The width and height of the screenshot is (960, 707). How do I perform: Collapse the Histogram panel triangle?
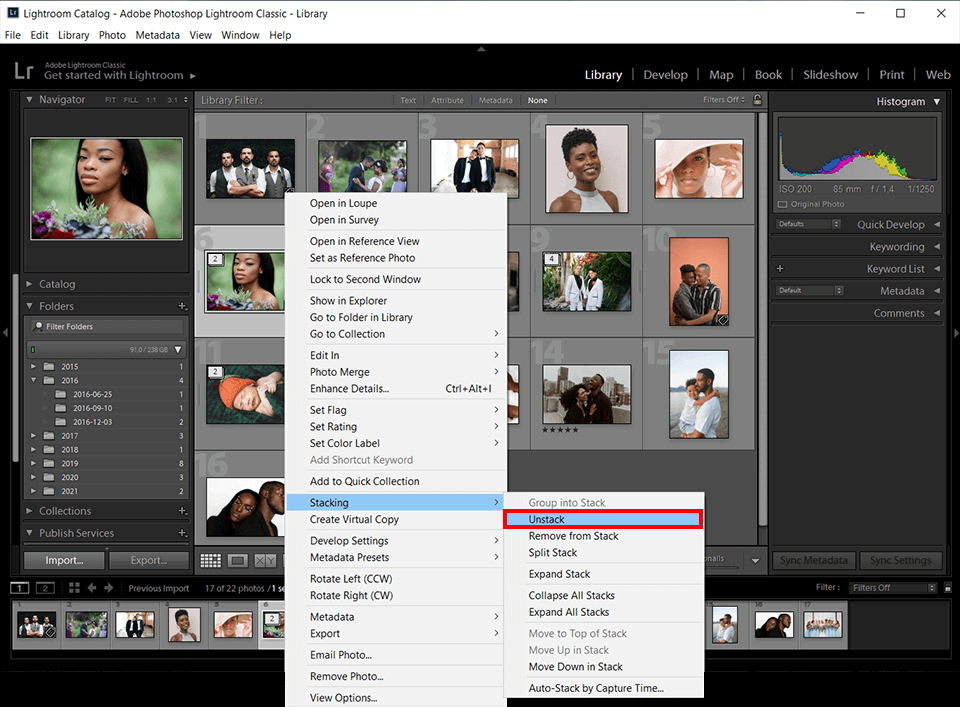[937, 102]
